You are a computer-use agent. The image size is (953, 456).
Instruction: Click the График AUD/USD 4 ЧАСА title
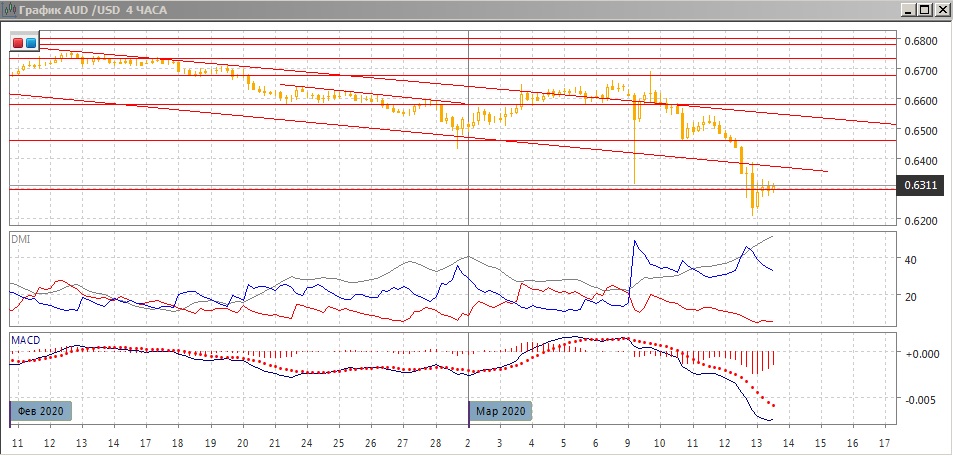tap(90, 10)
